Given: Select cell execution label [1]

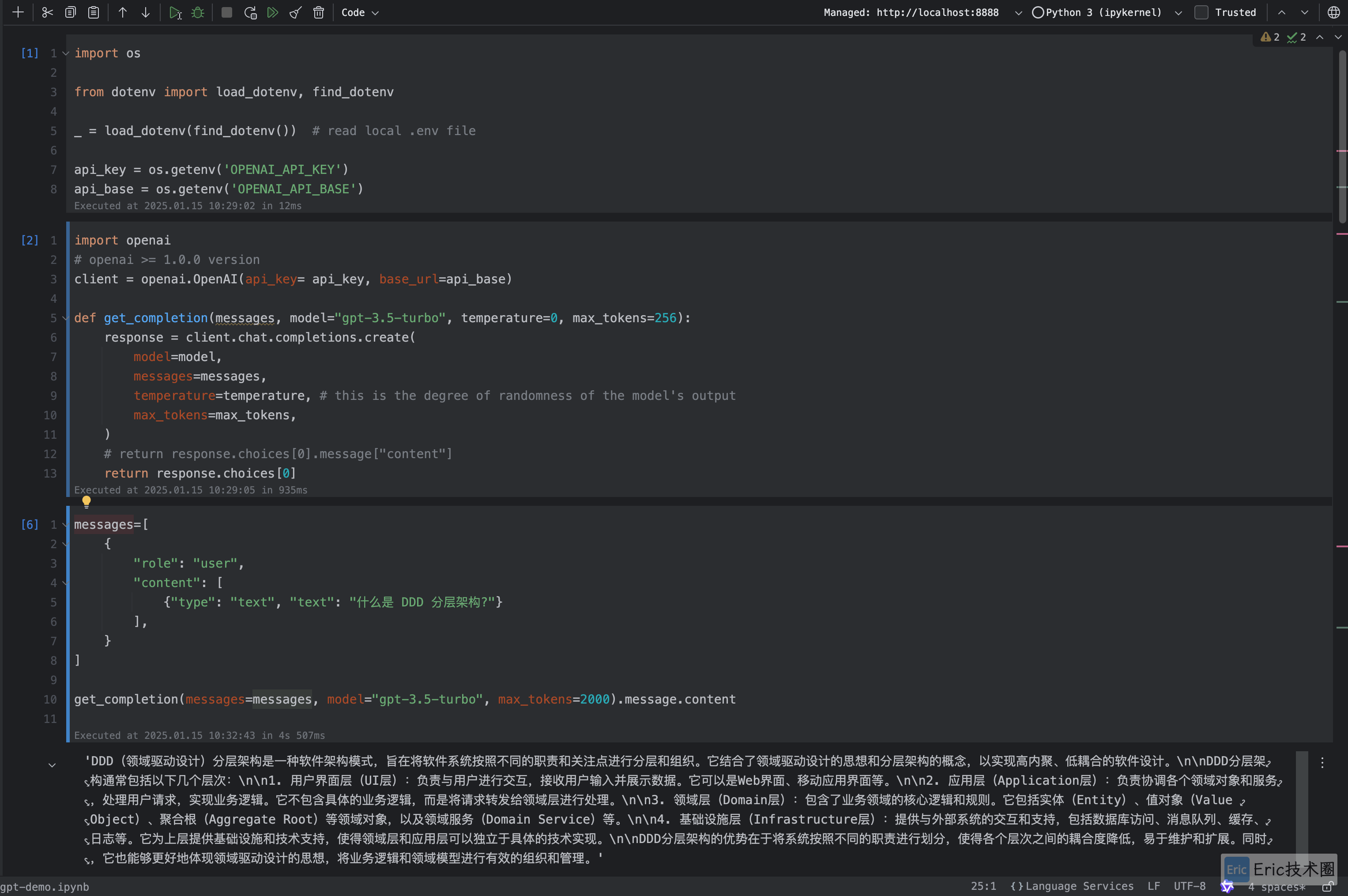Looking at the screenshot, I should [x=30, y=53].
